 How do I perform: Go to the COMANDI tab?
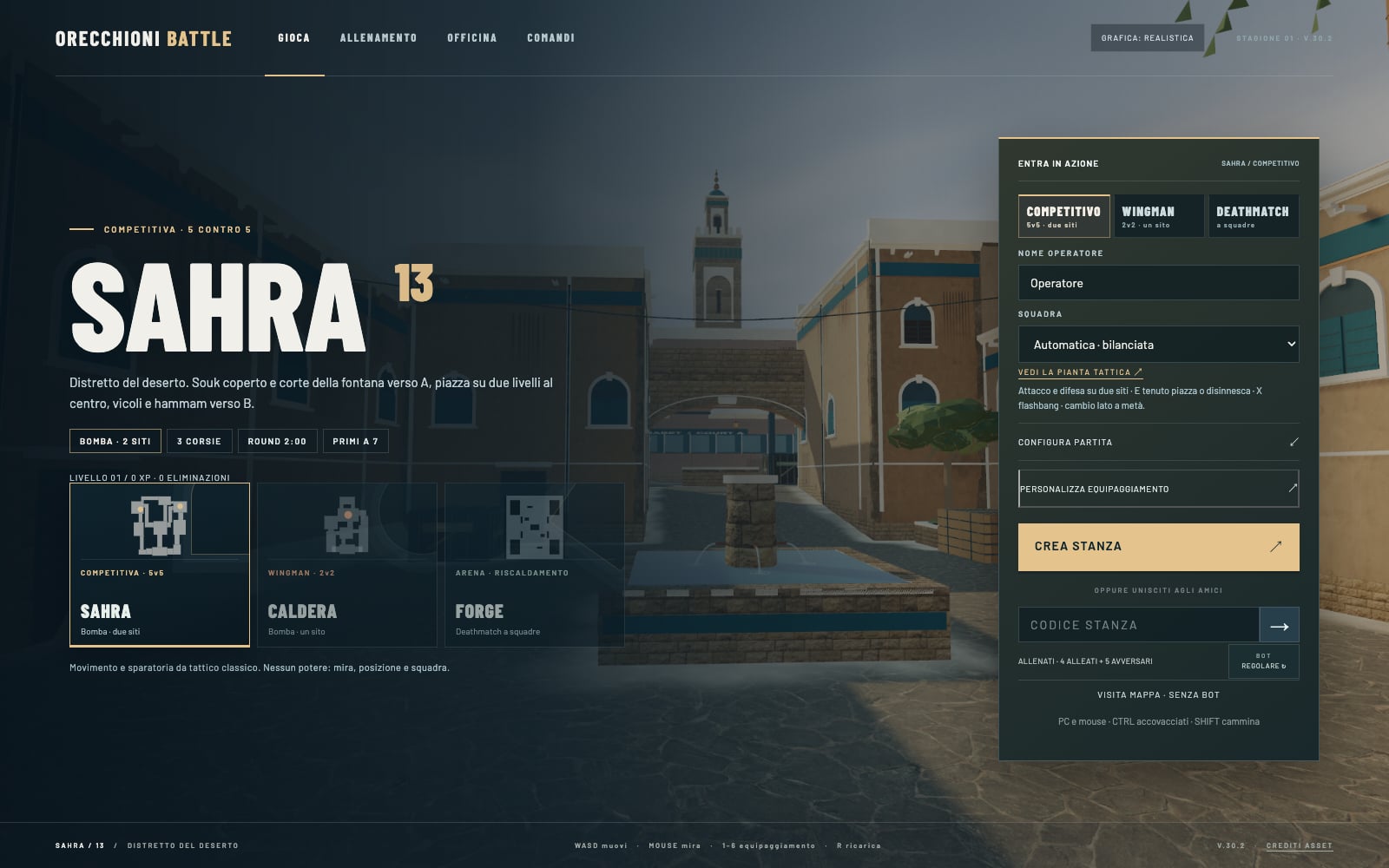point(550,38)
